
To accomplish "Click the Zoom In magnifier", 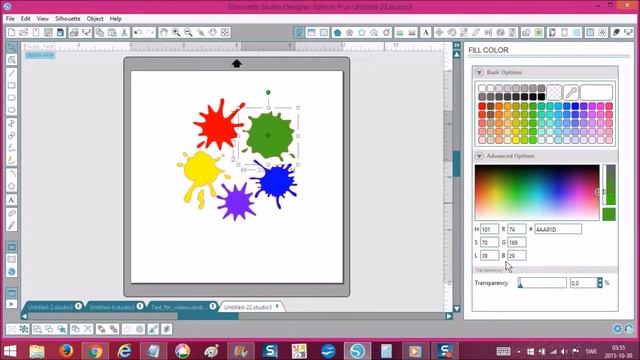I will 176,32.
